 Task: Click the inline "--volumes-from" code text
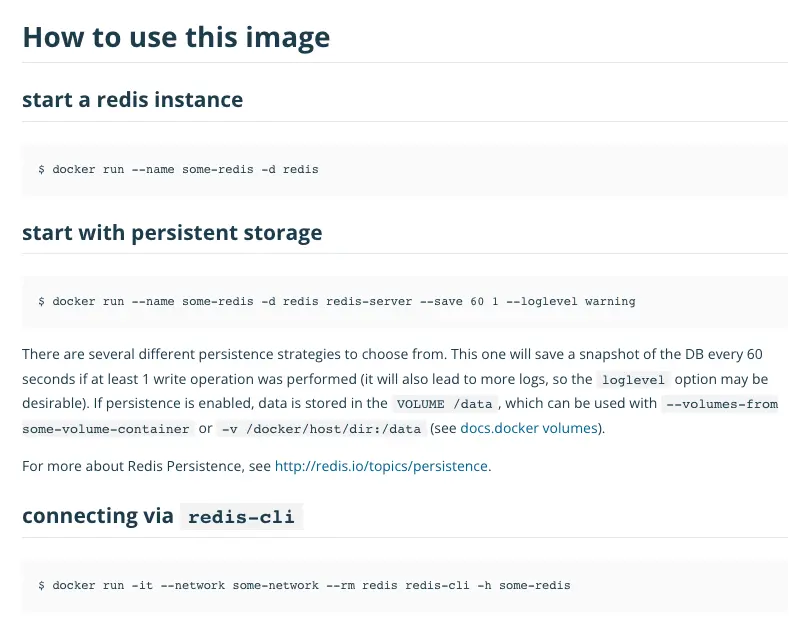pyautogui.click(x=719, y=404)
